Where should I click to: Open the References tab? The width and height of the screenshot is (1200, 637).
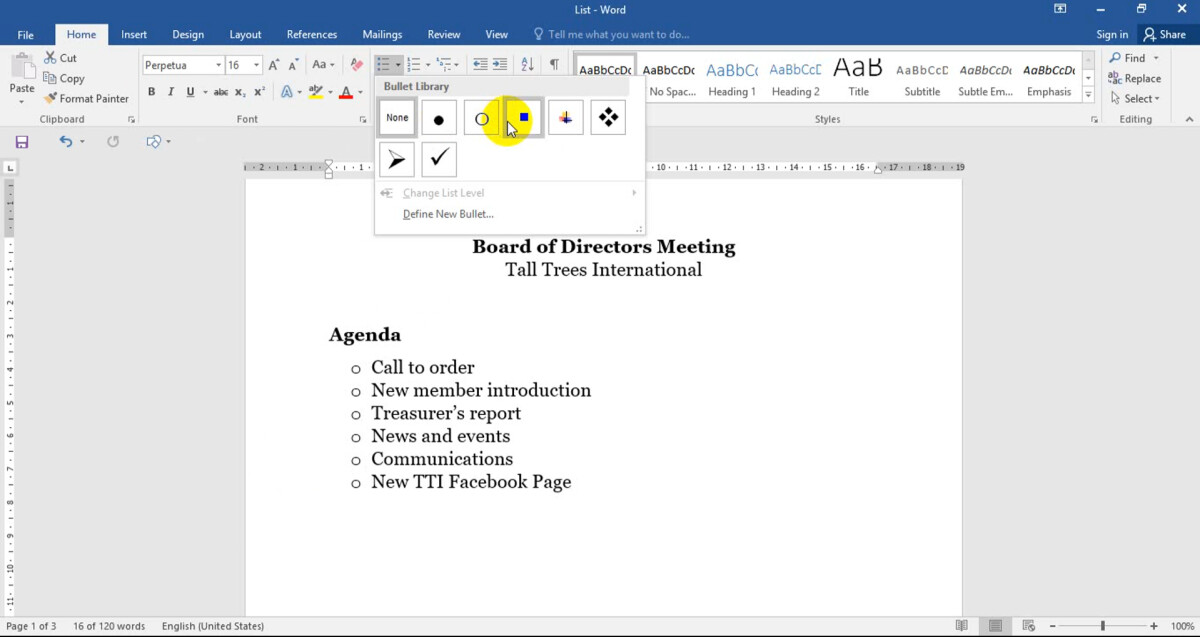312,35
